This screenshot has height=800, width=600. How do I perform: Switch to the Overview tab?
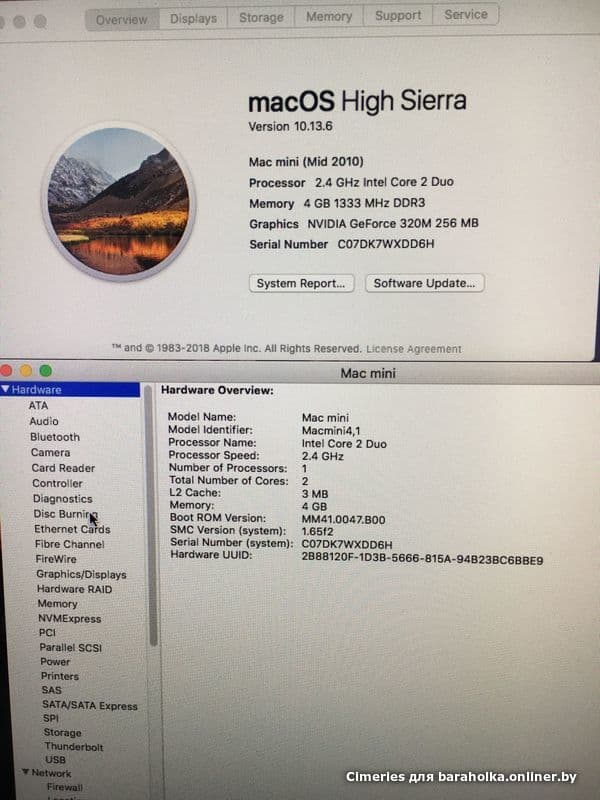pos(122,20)
